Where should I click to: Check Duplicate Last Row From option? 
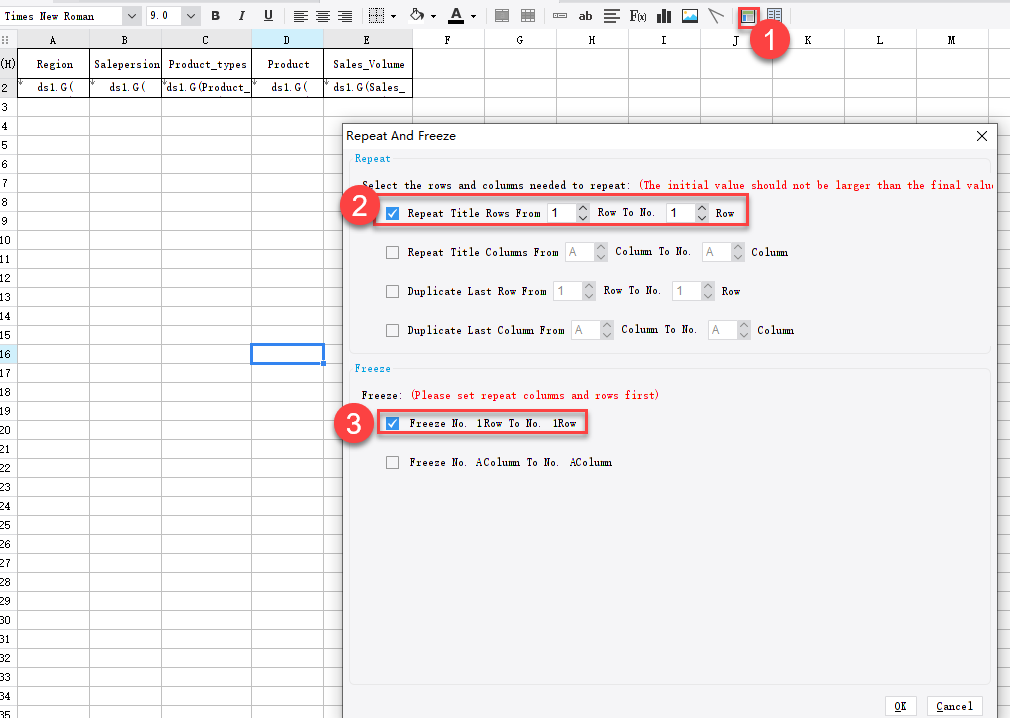(x=393, y=291)
